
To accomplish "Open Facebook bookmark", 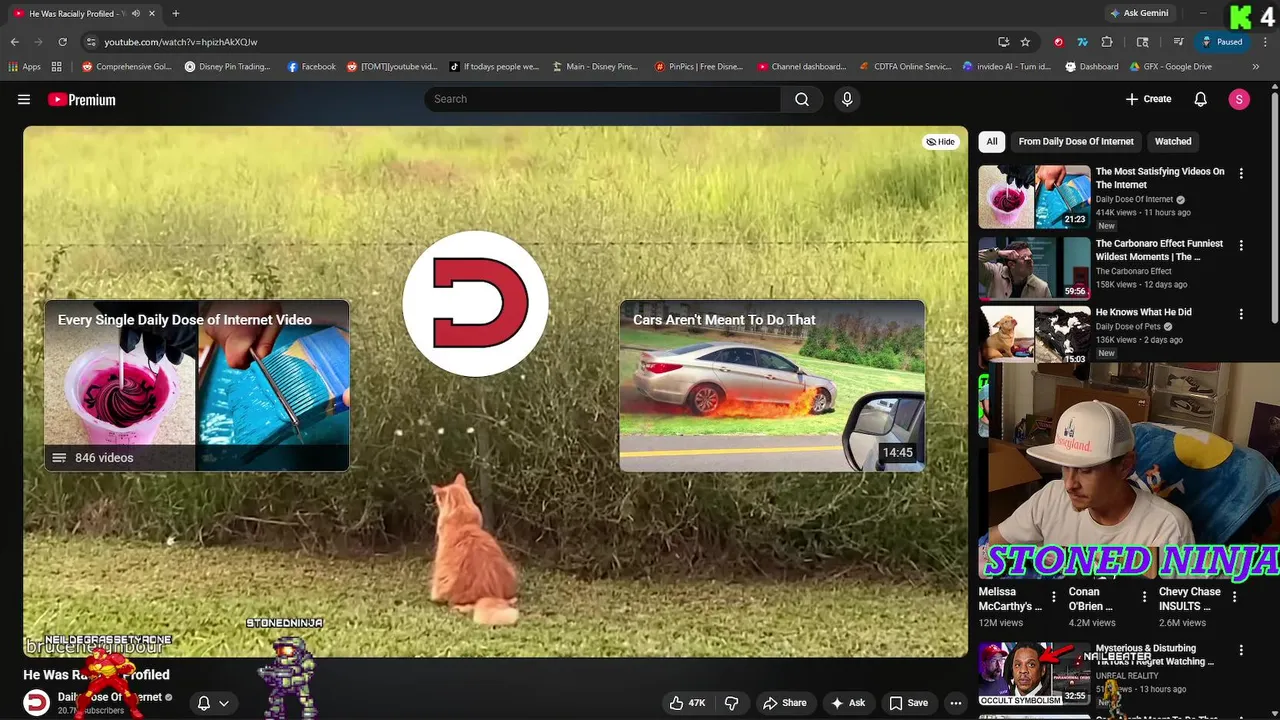I will pyautogui.click(x=311, y=67).
